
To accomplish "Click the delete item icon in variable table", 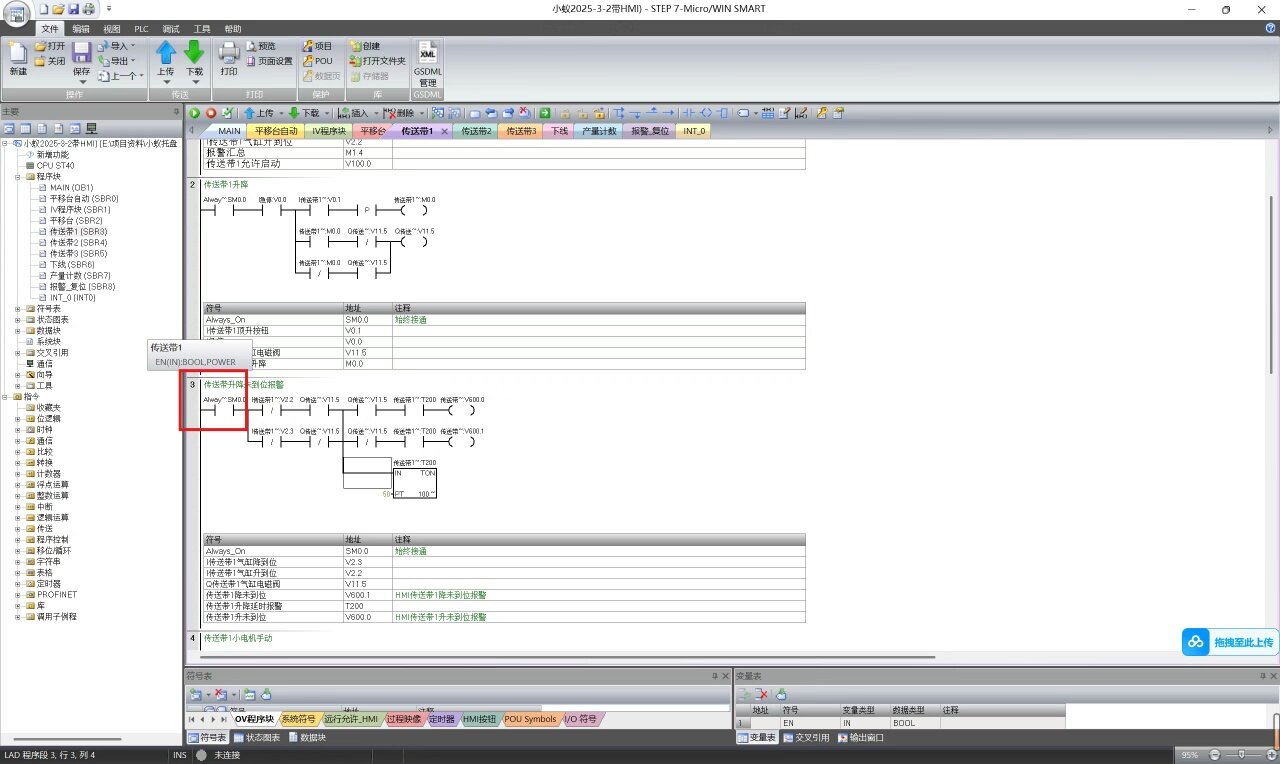I will pos(761,694).
